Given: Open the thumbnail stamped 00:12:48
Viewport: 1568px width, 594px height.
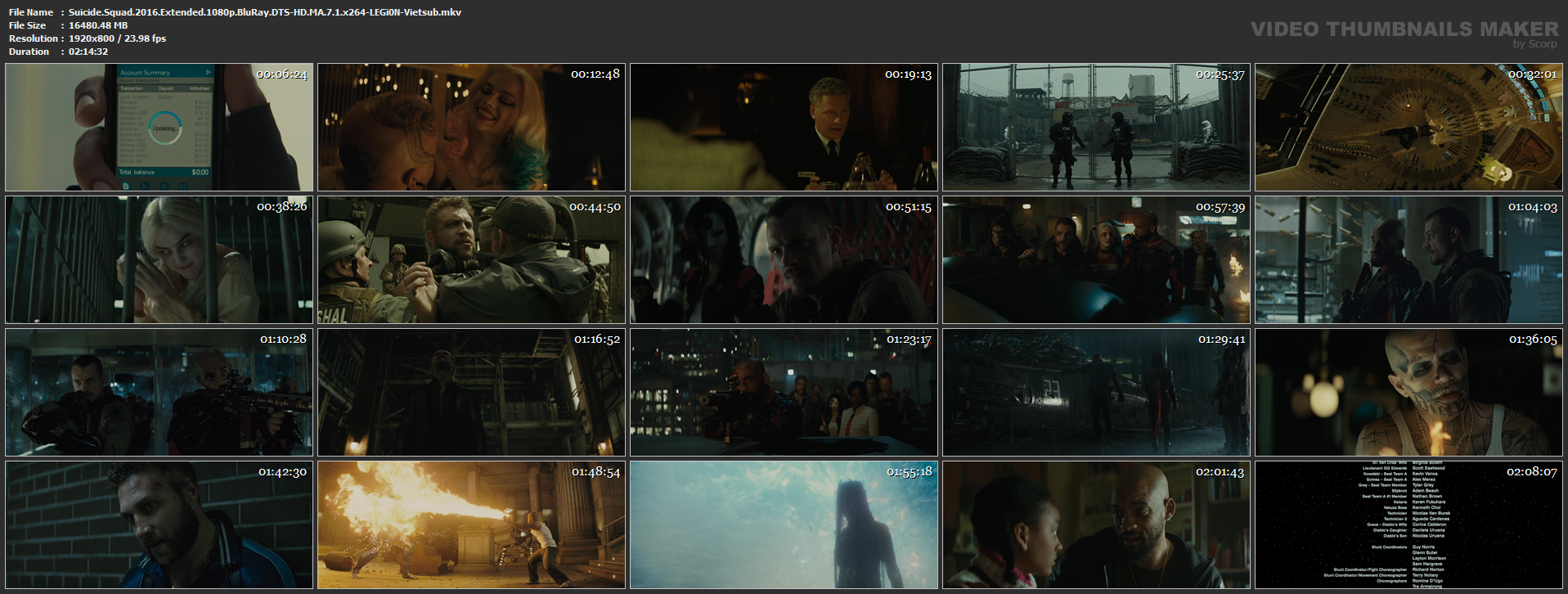Looking at the screenshot, I should [471, 128].
